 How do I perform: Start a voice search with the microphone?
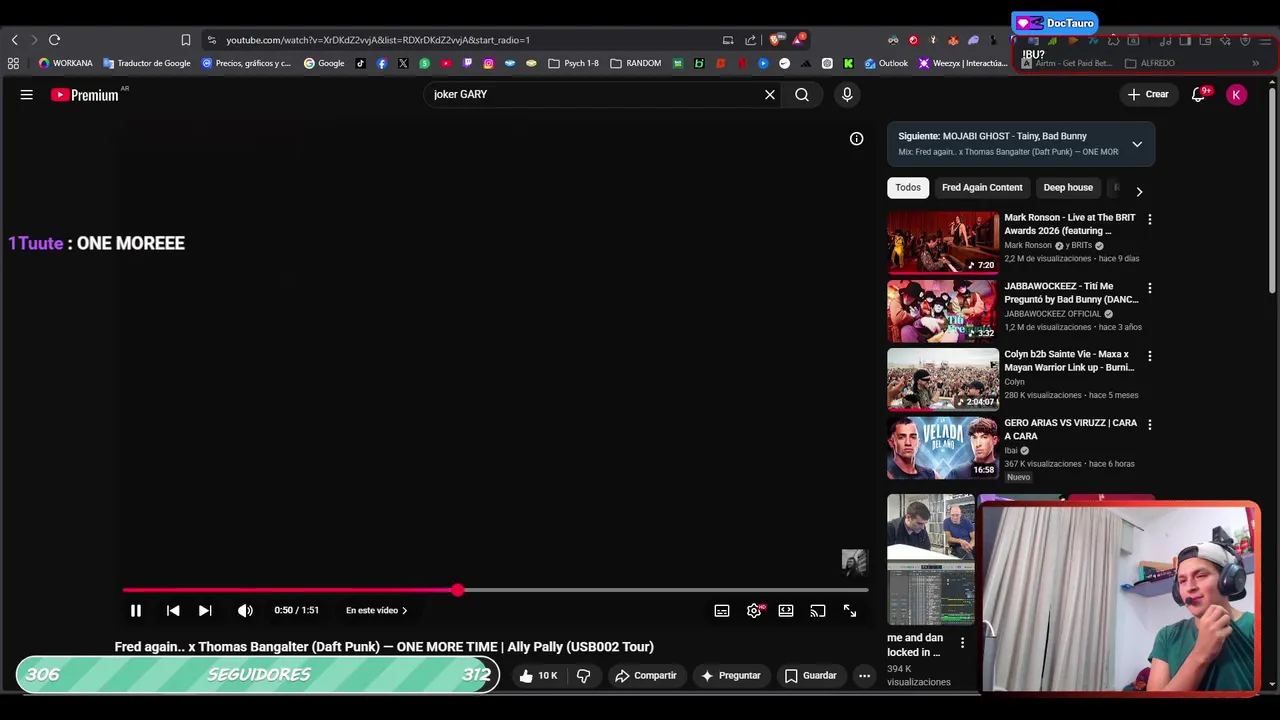point(847,94)
